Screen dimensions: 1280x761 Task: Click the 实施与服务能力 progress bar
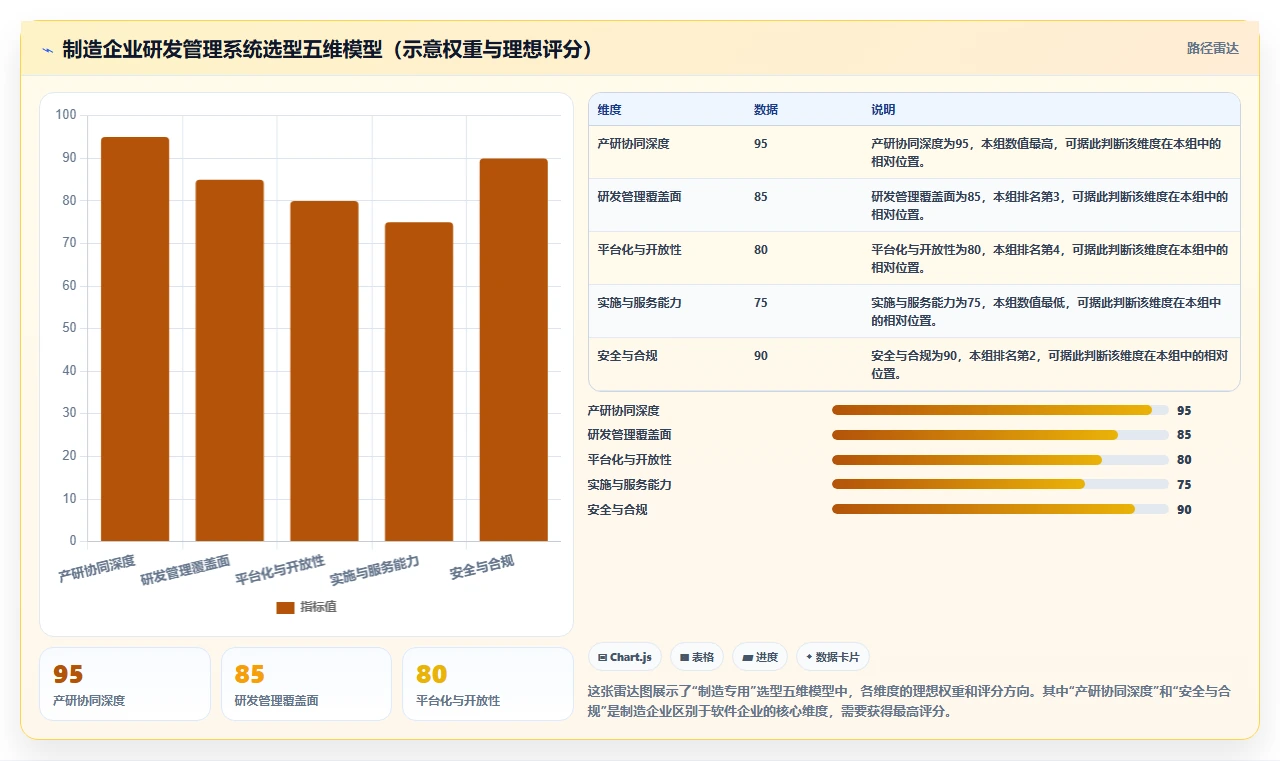coord(1000,485)
